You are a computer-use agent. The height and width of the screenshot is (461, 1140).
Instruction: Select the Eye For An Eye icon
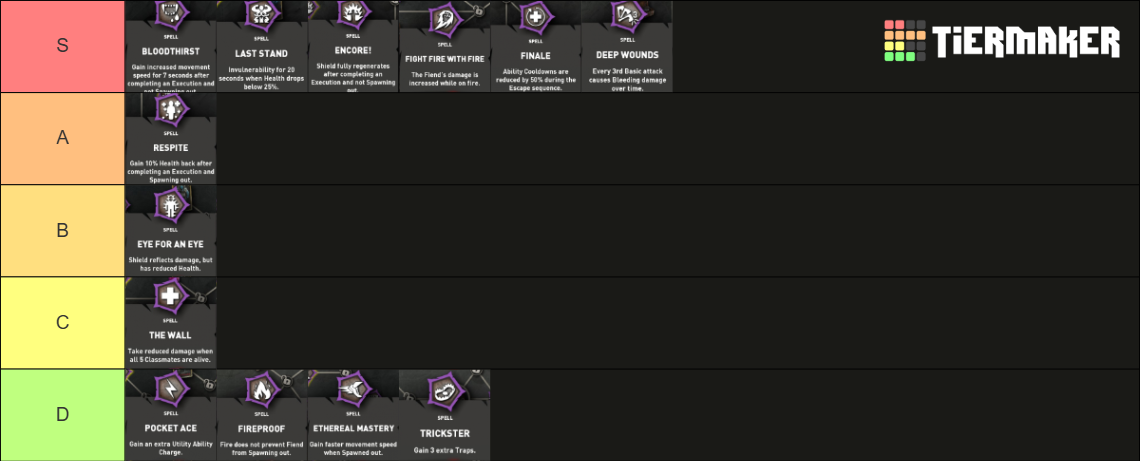tap(171, 206)
